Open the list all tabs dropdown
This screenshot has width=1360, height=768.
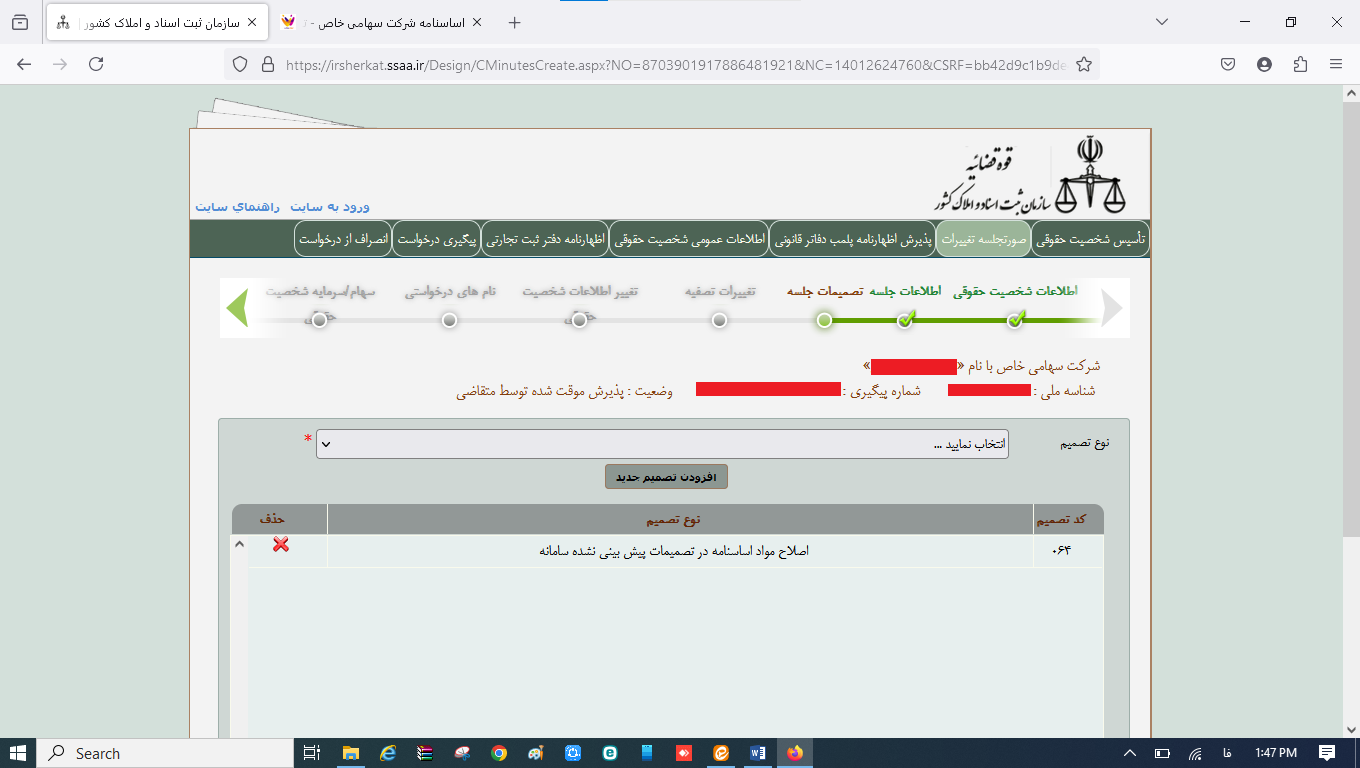[x=1161, y=22]
